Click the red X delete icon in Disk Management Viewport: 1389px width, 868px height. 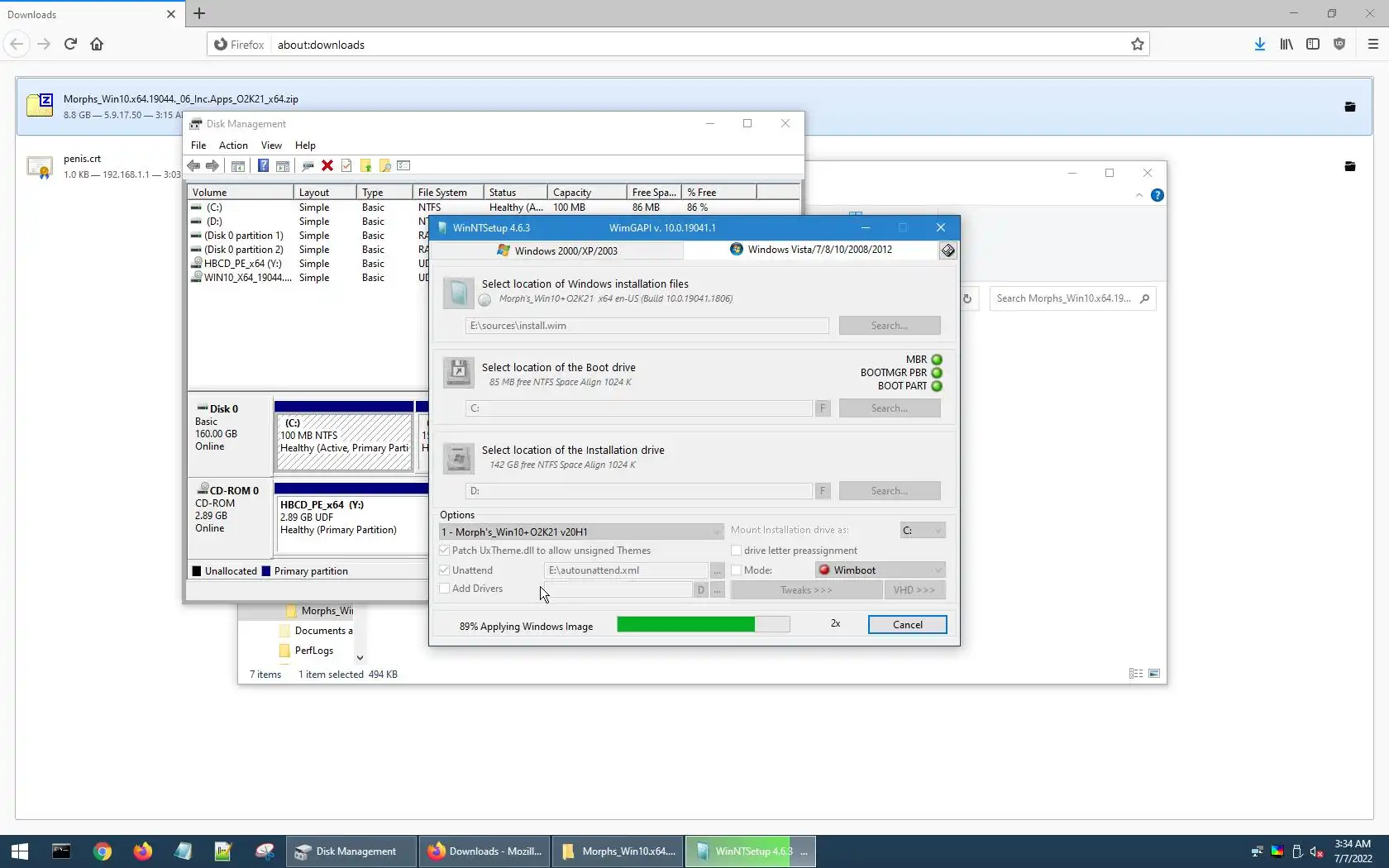pos(327,166)
